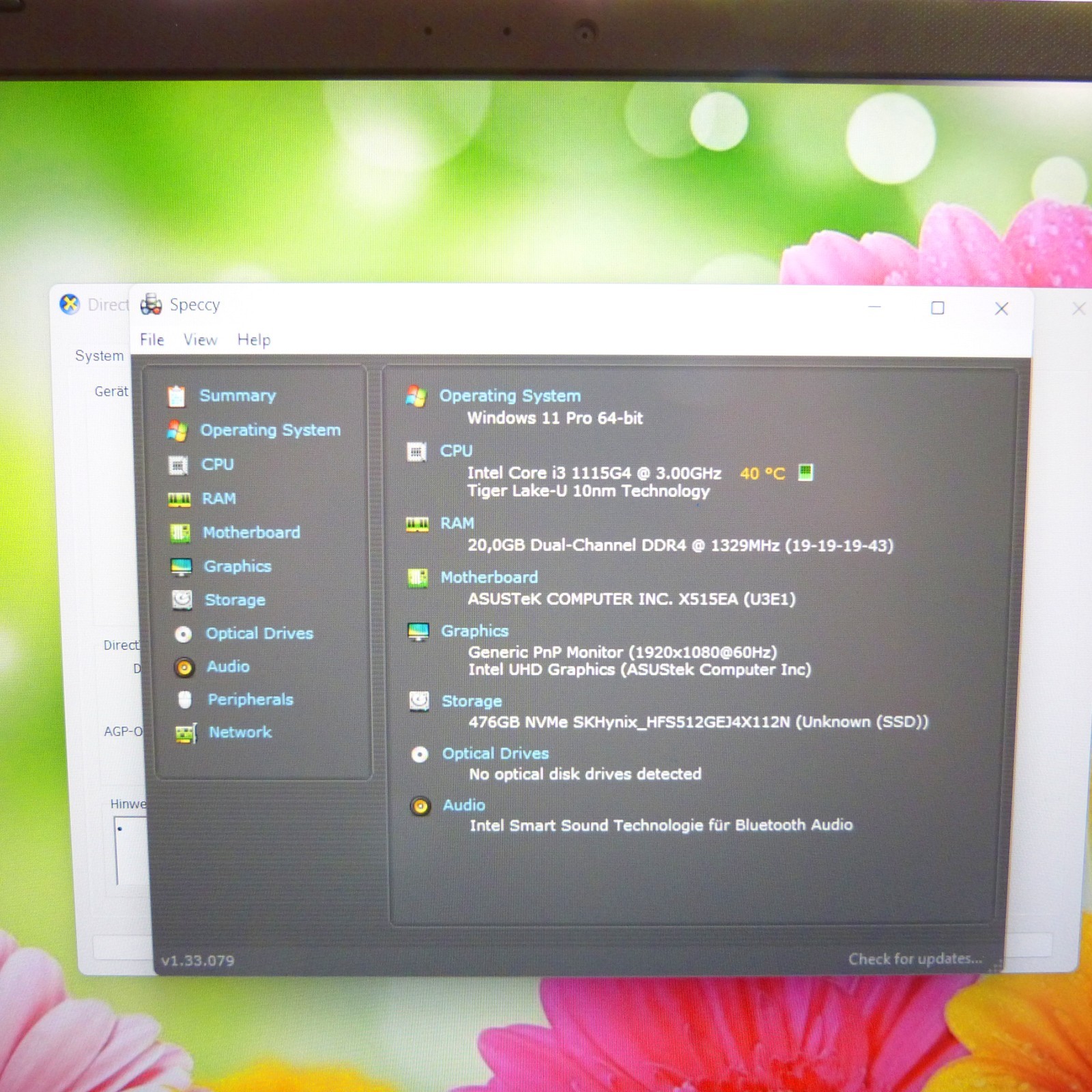Click the CPU chip icon in sidebar
Viewport: 1092px width, 1092px height.
(x=178, y=465)
